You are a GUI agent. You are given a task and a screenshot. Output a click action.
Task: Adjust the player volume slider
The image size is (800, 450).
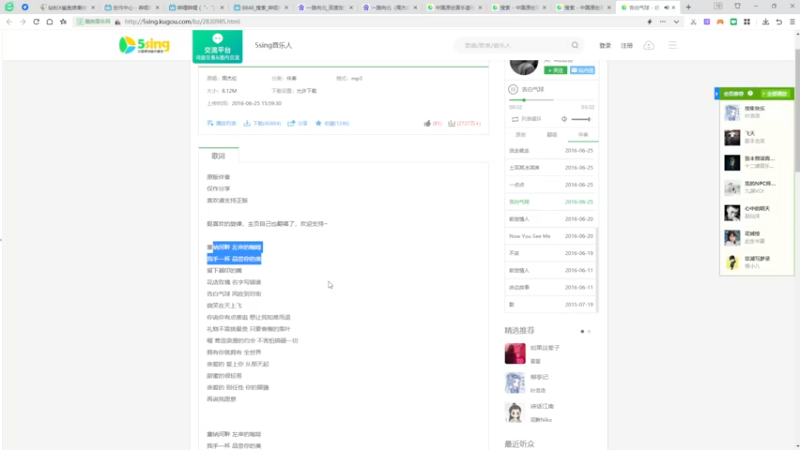(581, 119)
